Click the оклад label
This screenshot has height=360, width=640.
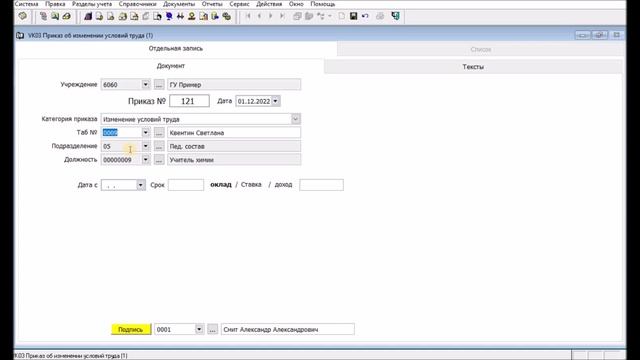221,184
